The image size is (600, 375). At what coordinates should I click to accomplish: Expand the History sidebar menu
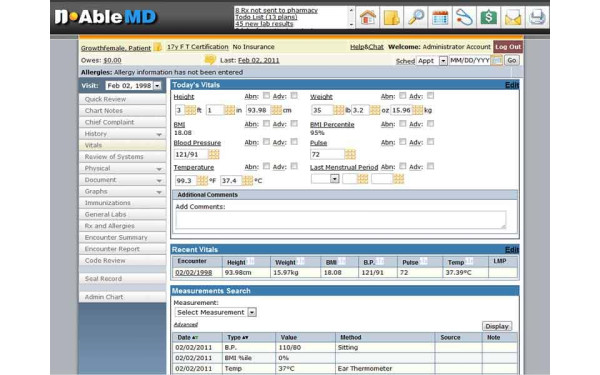159,134
